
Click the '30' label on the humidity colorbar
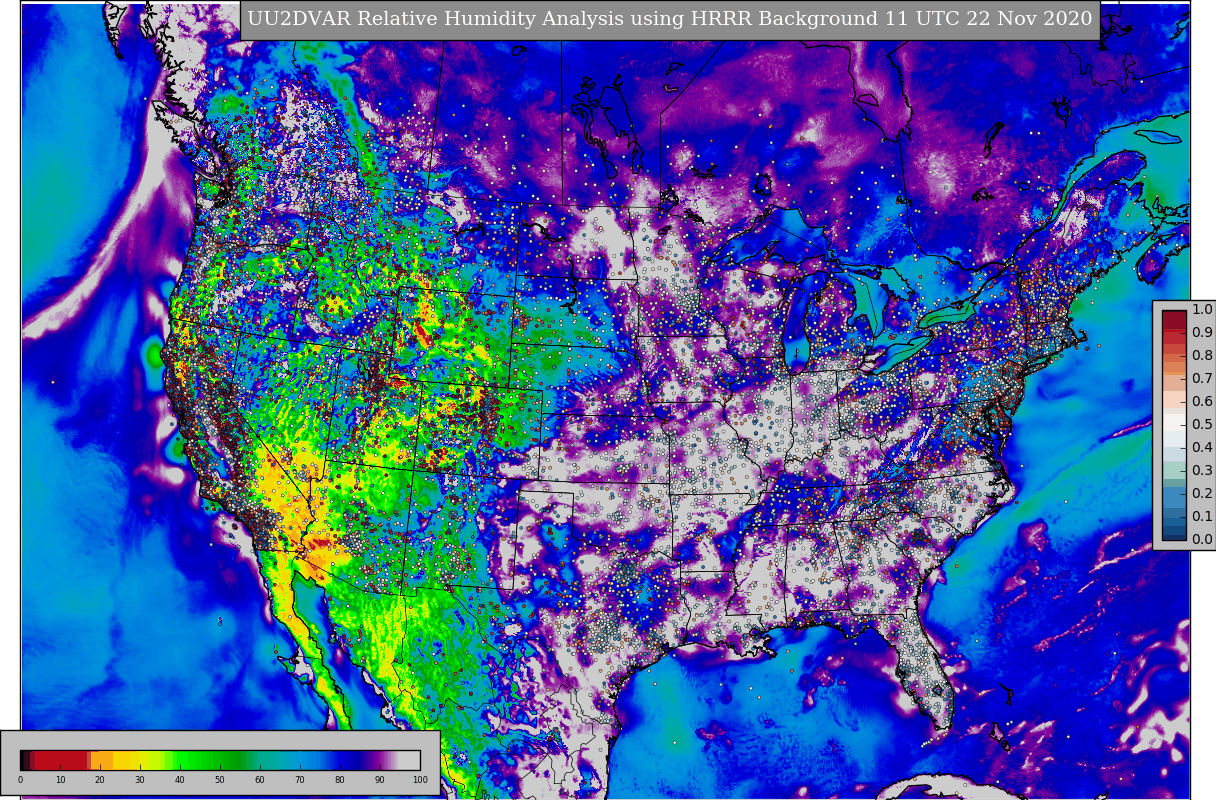click(x=140, y=780)
